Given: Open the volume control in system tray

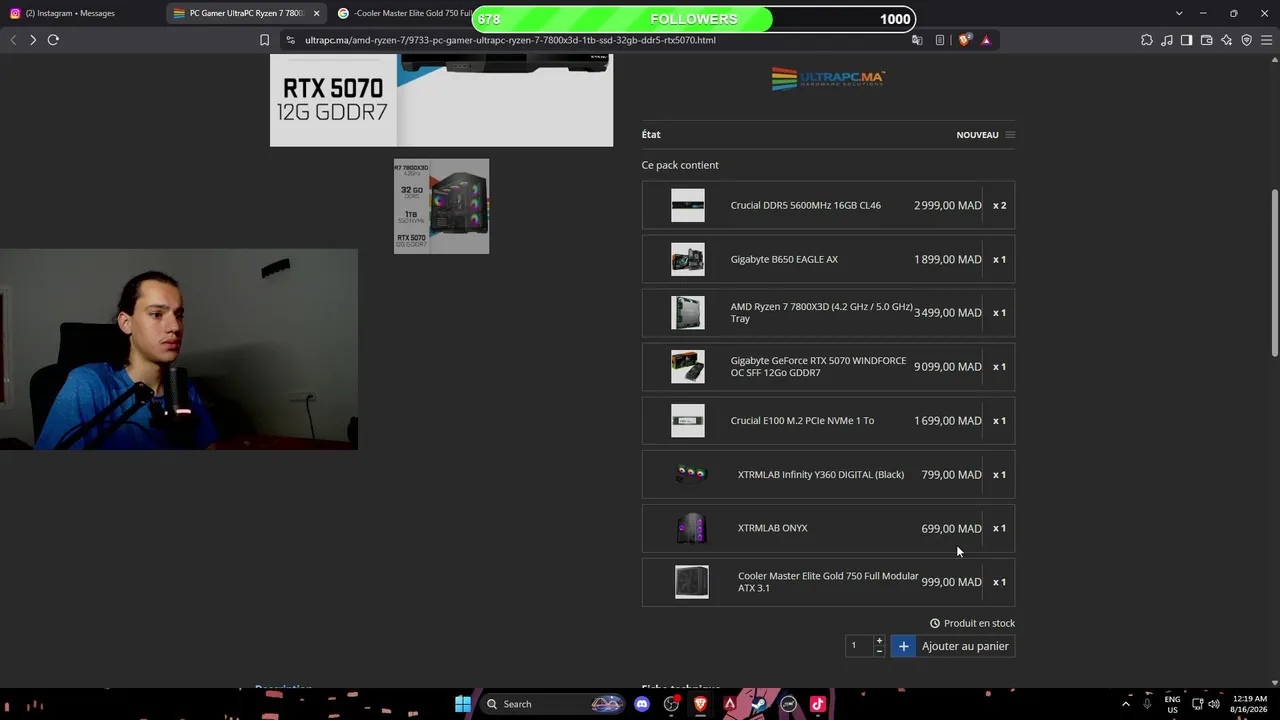Looking at the screenshot, I should point(1214,704).
